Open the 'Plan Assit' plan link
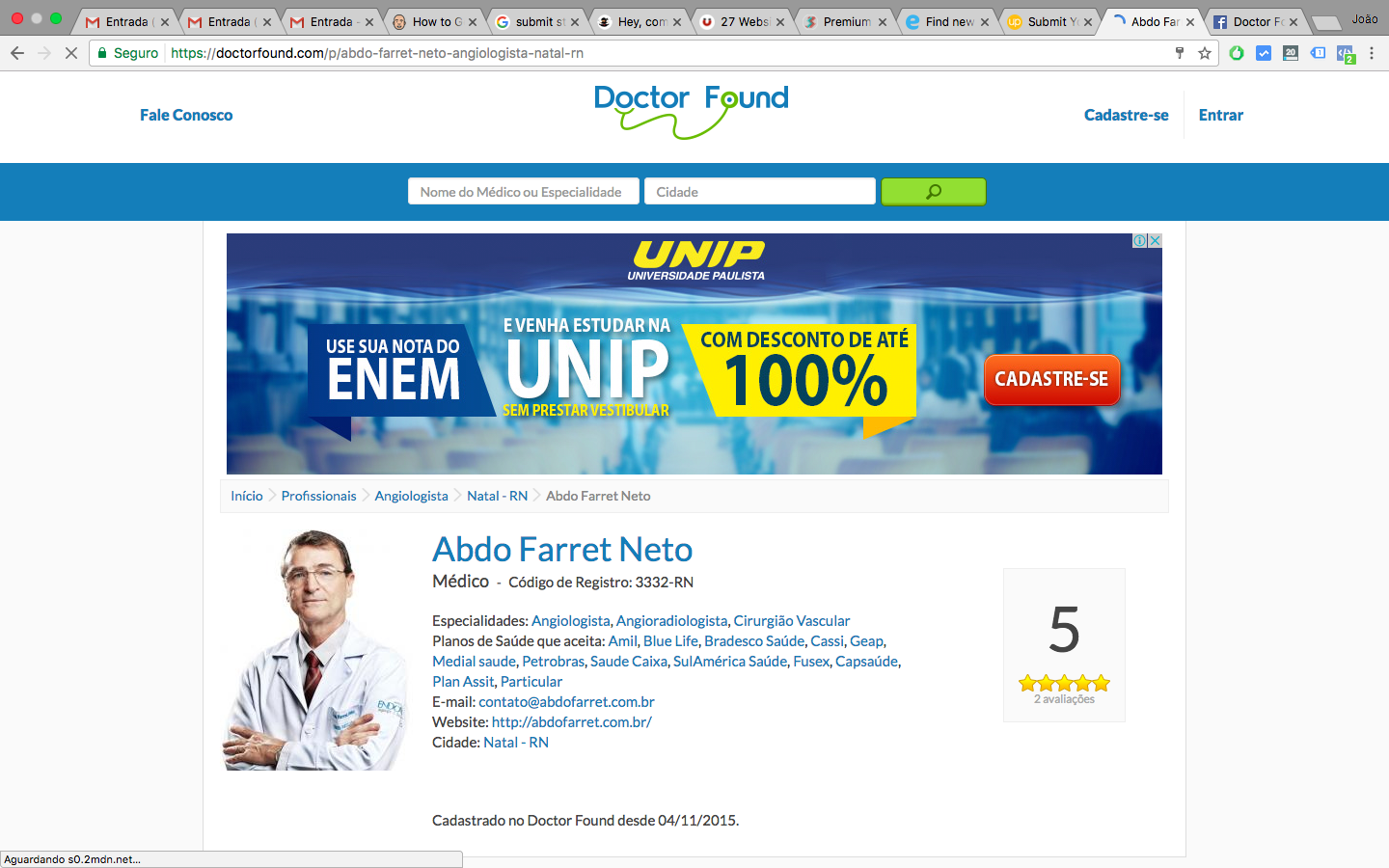Image resolution: width=1389 pixels, height=868 pixels. point(463,682)
